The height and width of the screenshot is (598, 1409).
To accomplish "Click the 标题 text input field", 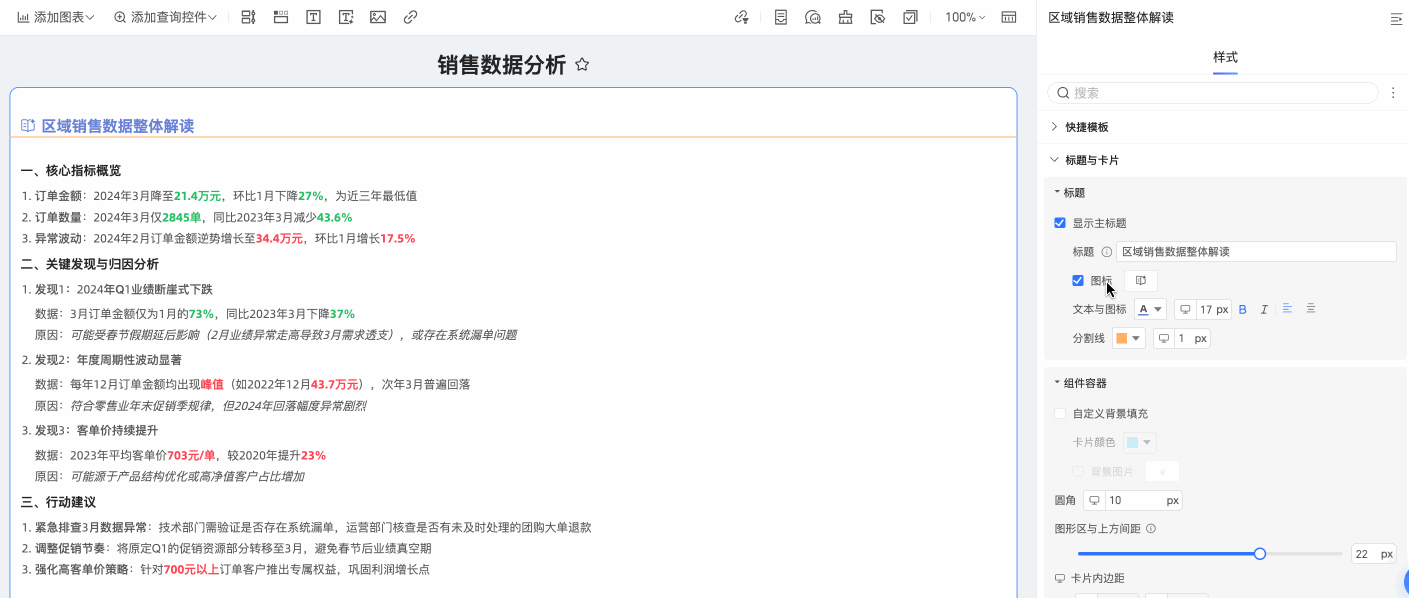I will point(1256,252).
